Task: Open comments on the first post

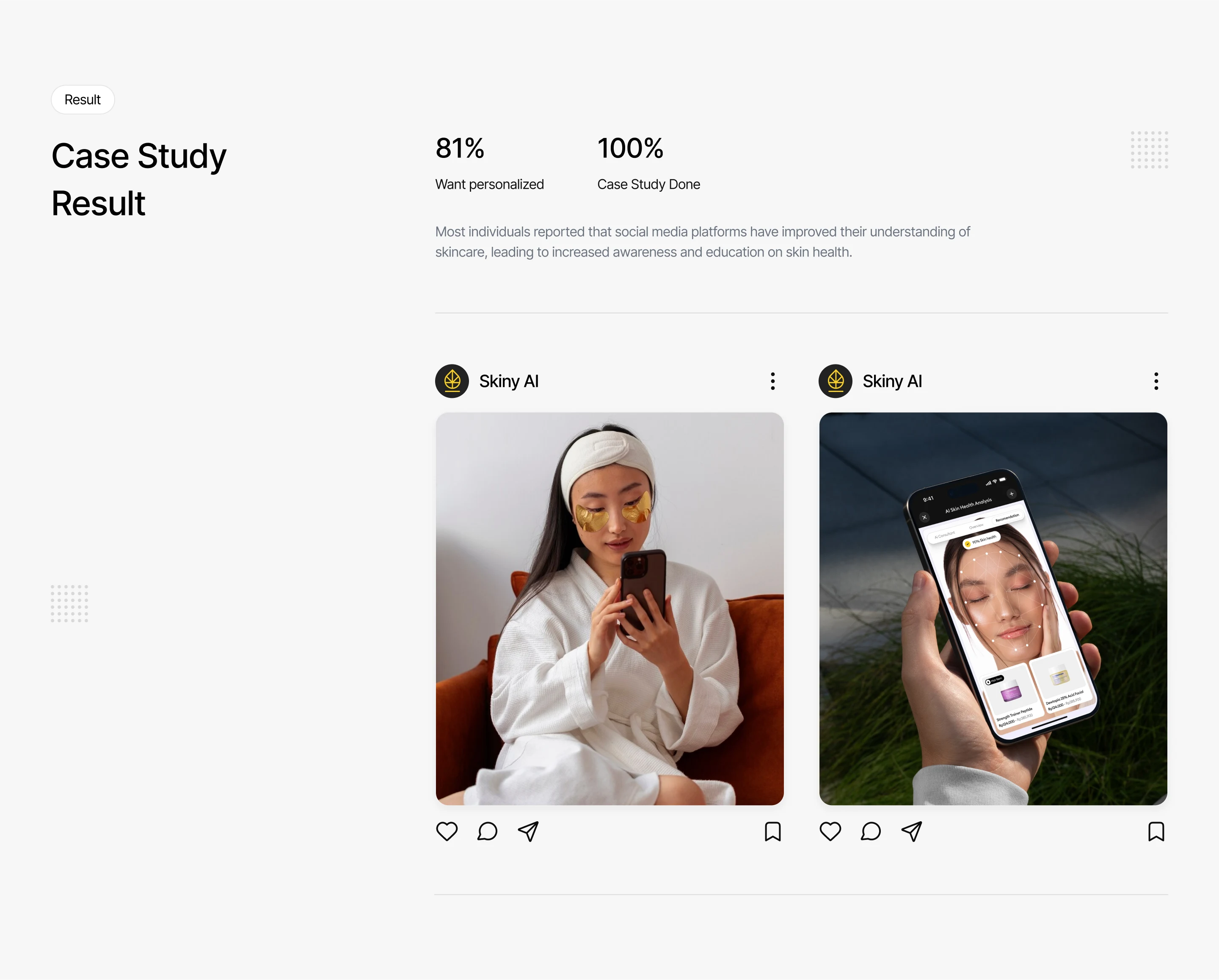Action: [487, 831]
